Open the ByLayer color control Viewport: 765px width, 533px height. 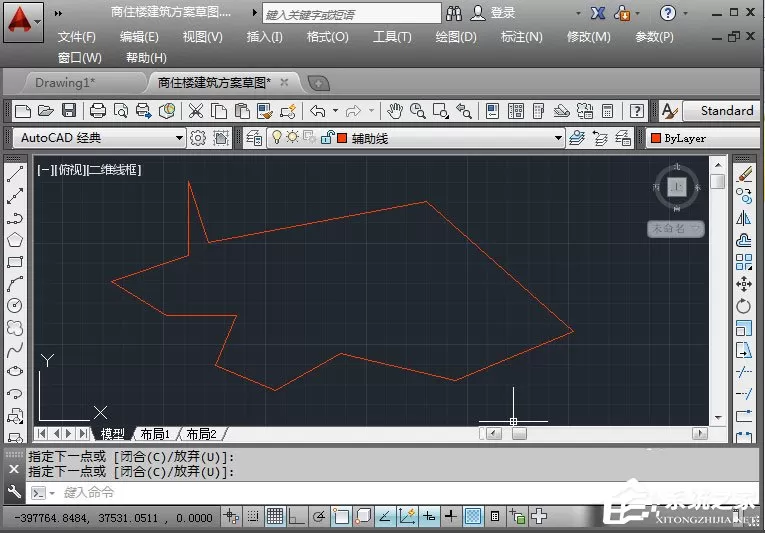(703, 139)
